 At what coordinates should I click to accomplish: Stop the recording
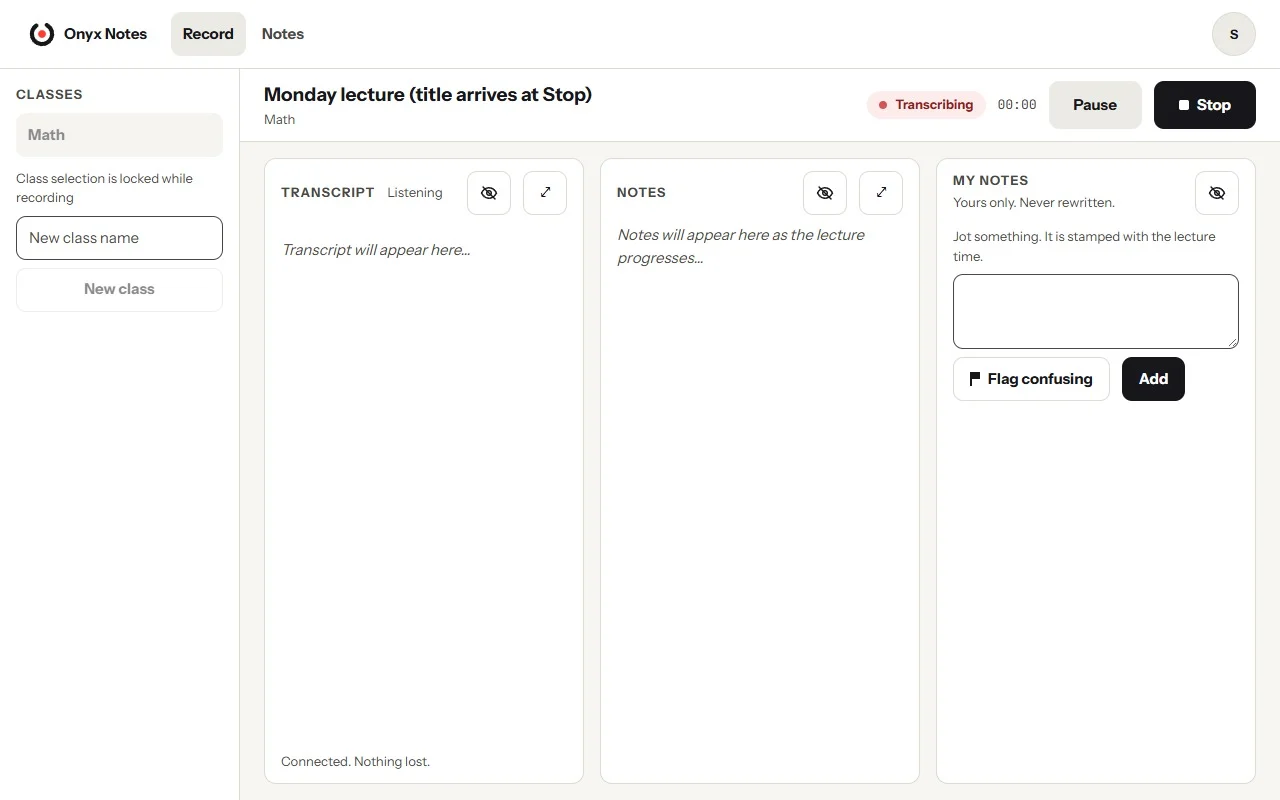[1205, 105]
